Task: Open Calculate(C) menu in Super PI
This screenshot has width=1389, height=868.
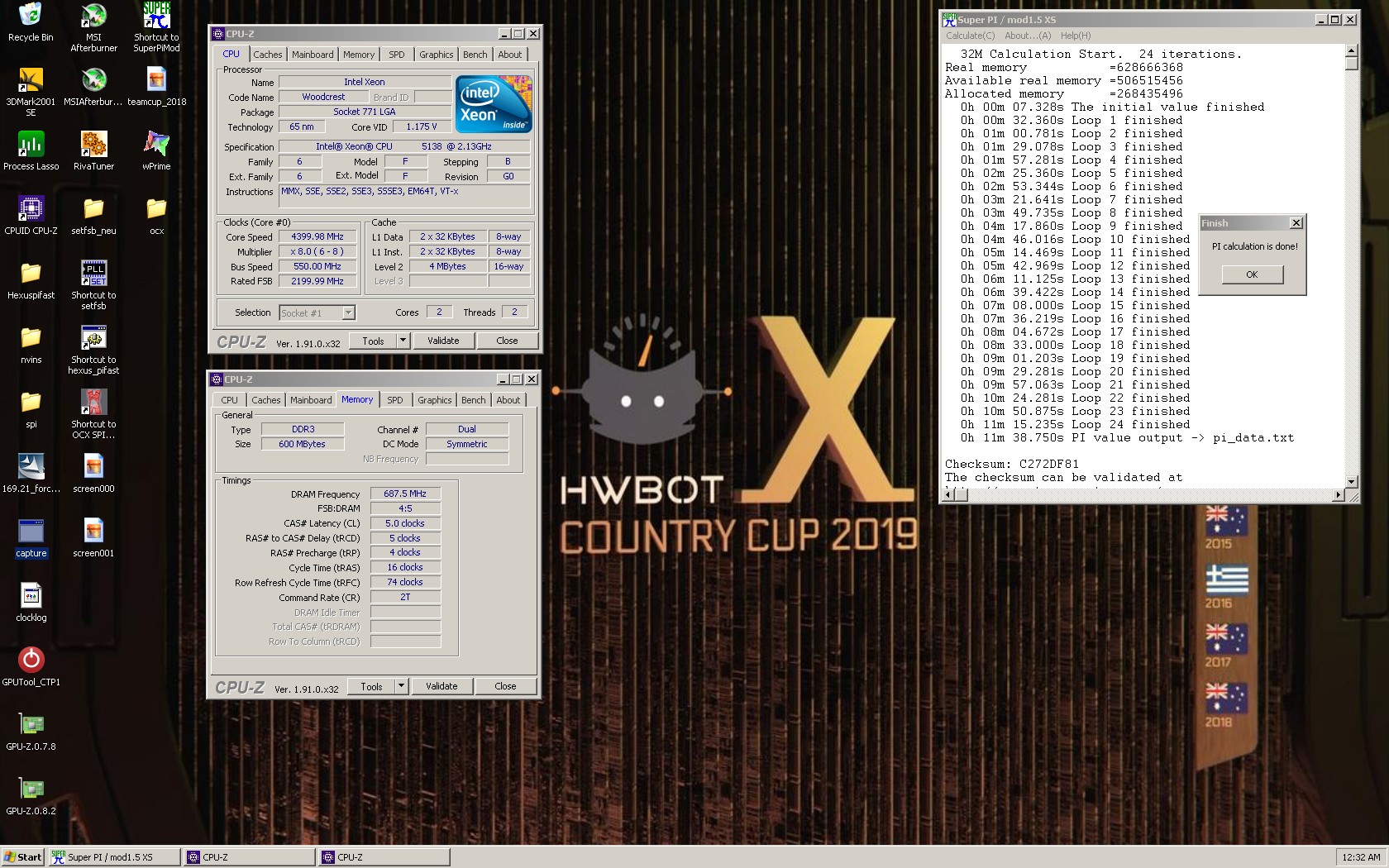Action: [x=971, y=36]
